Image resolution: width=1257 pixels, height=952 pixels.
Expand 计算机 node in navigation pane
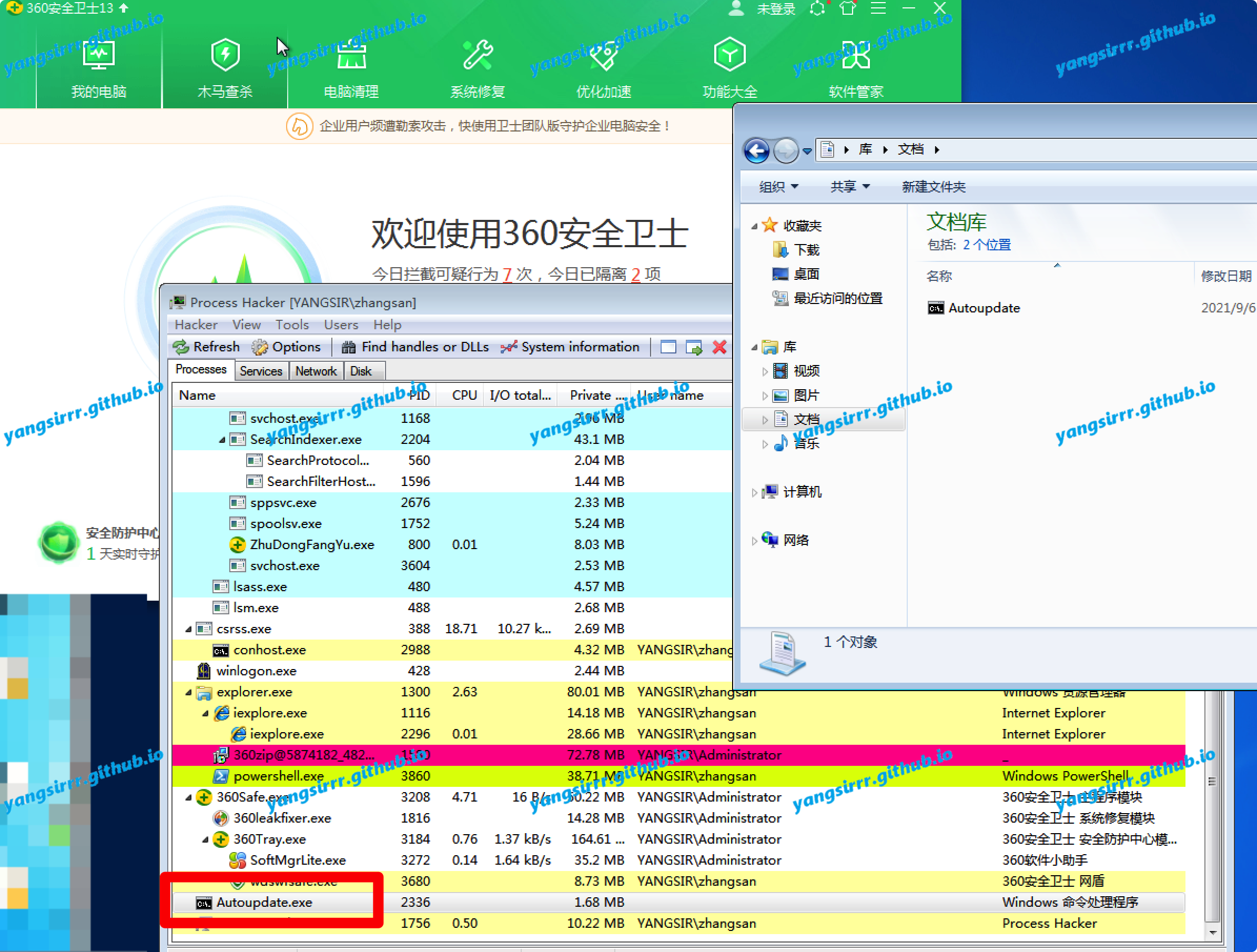tap(754, 493)
